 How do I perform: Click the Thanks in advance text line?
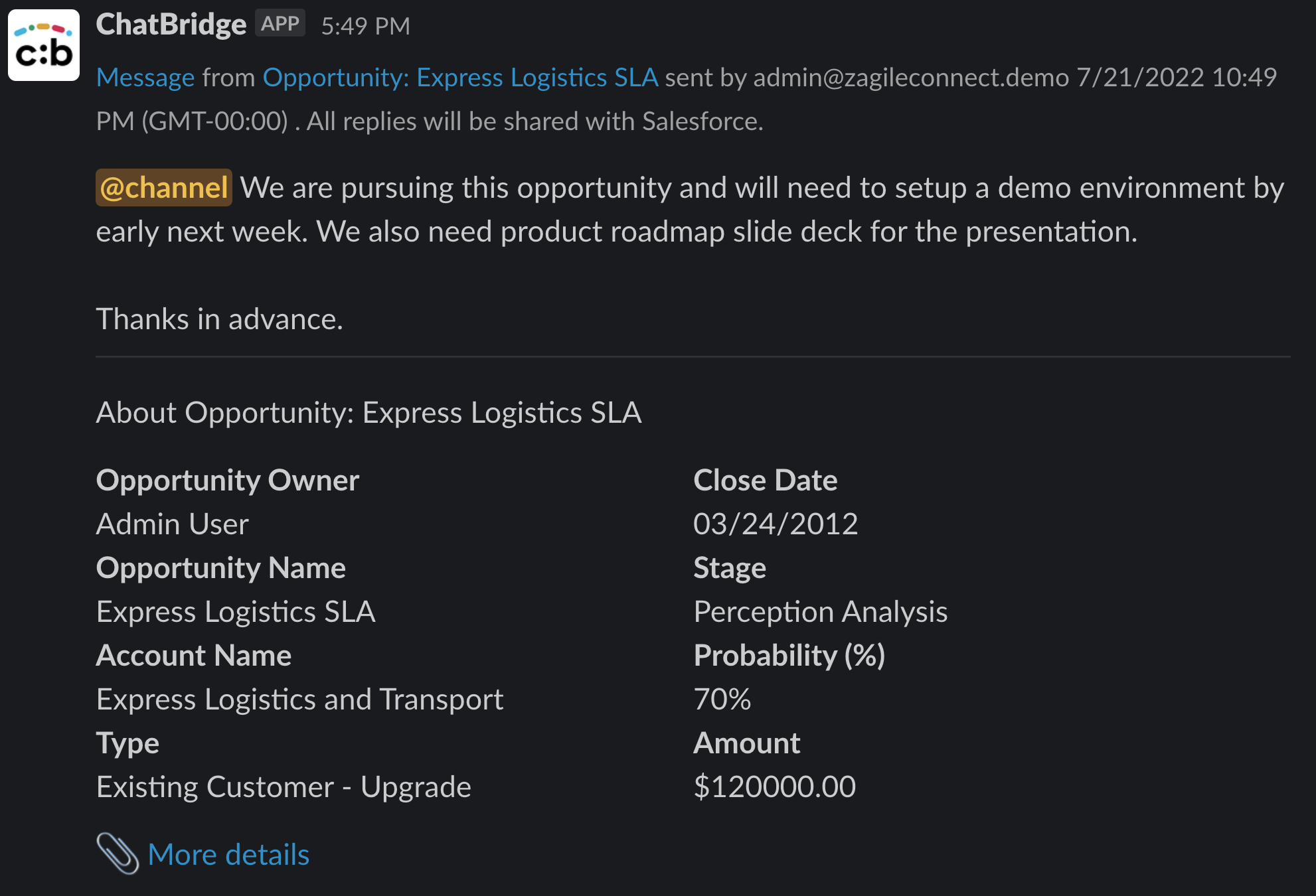click(219, 319)
